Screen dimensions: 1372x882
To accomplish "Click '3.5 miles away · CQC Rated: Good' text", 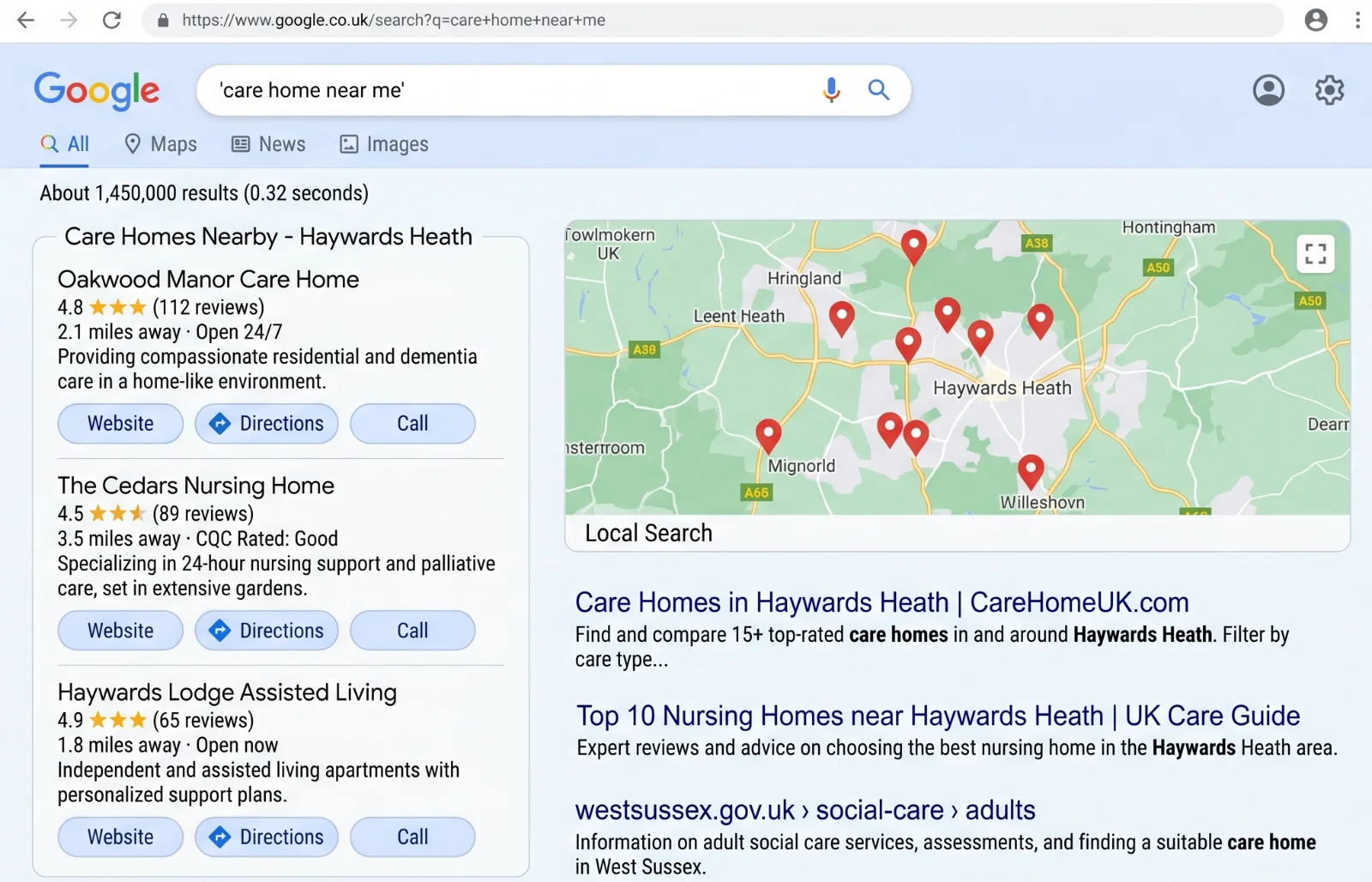I will (198, 539).
